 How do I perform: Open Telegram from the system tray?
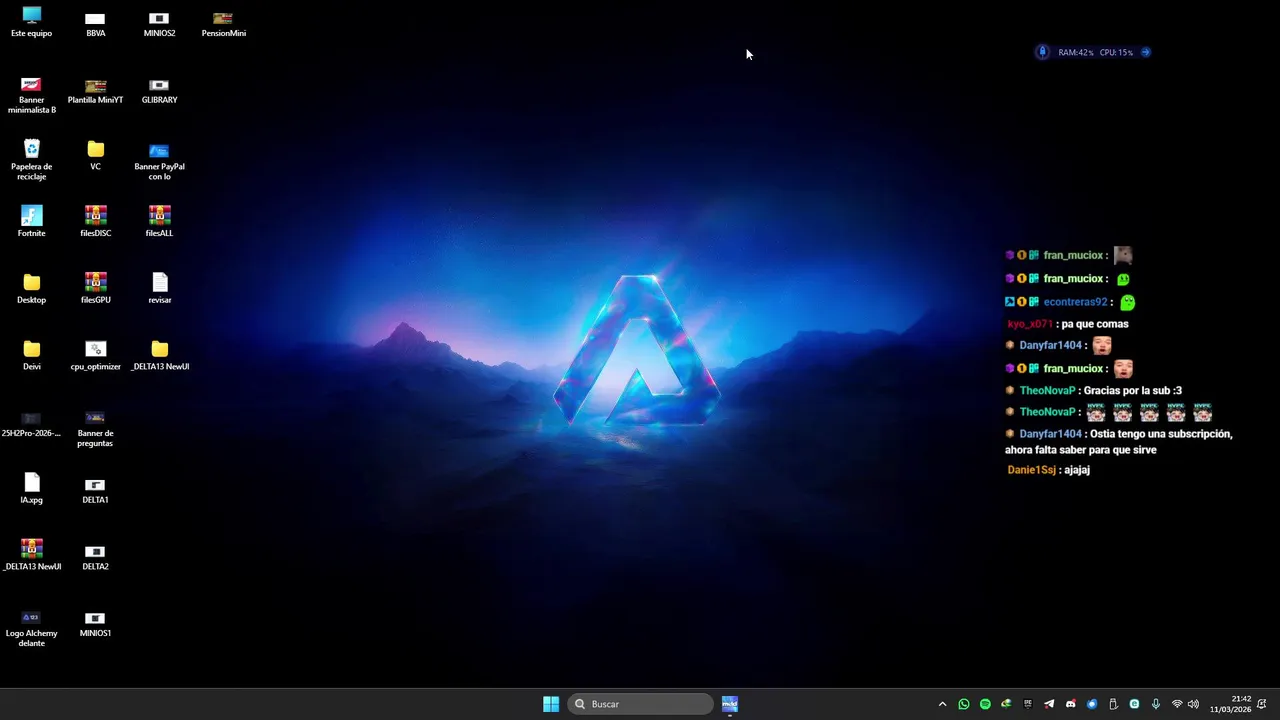(x=1049, y=704)
